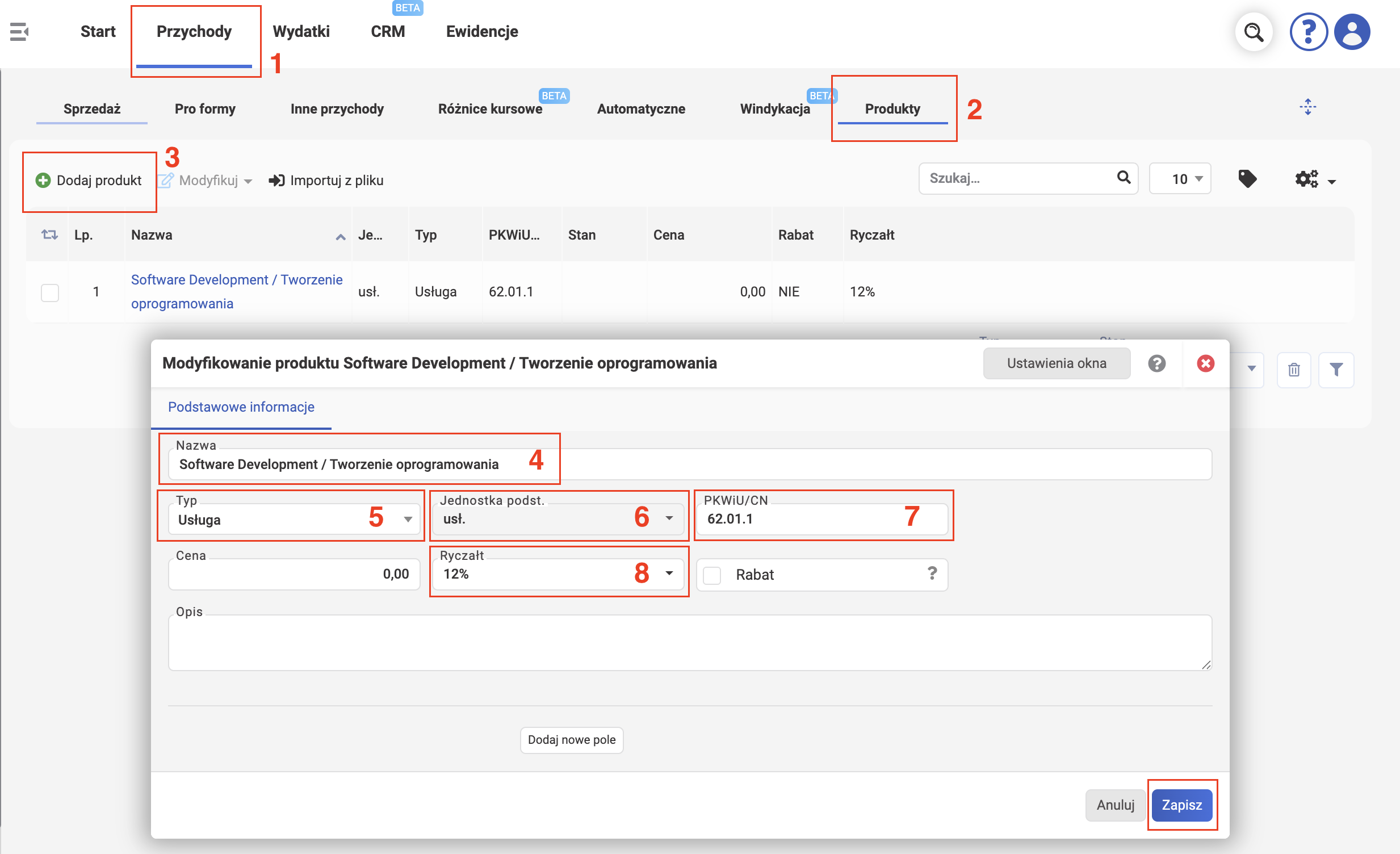
Task: Switch to the Wydatki top menu
Action: point(301,31)
